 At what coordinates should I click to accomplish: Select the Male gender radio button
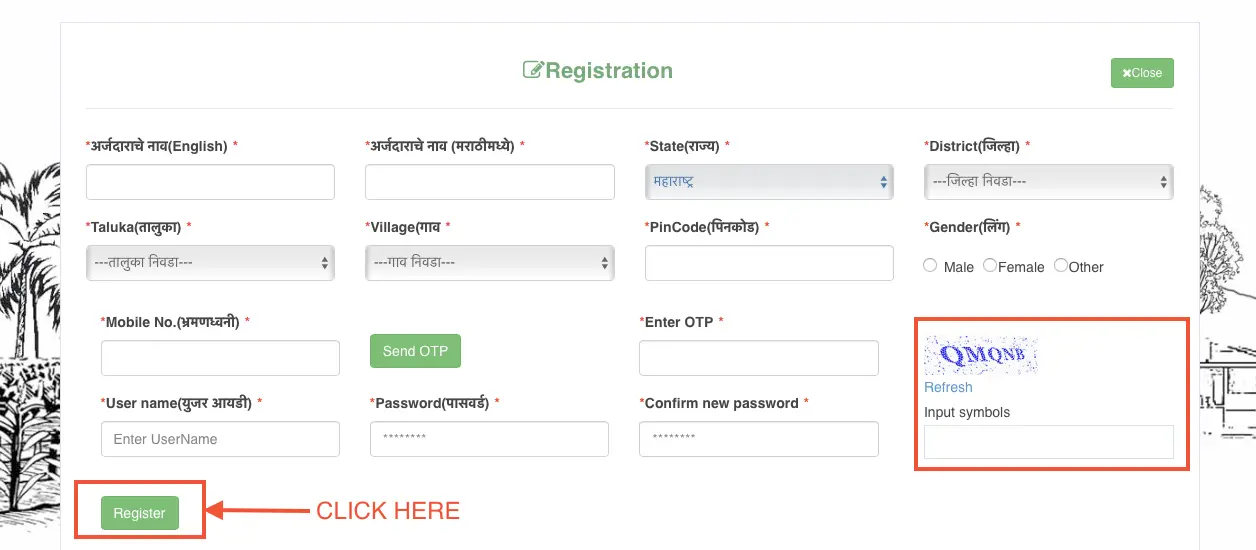931,266
